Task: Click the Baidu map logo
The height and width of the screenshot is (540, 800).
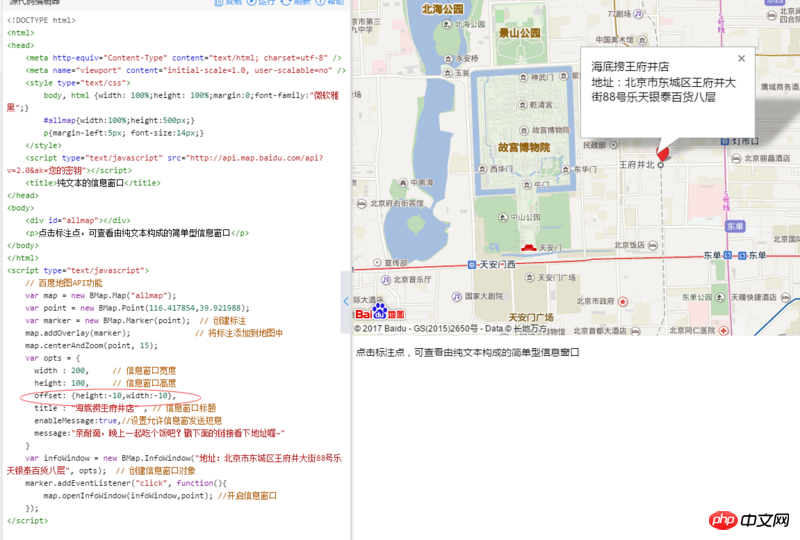Action: [380, 311]
